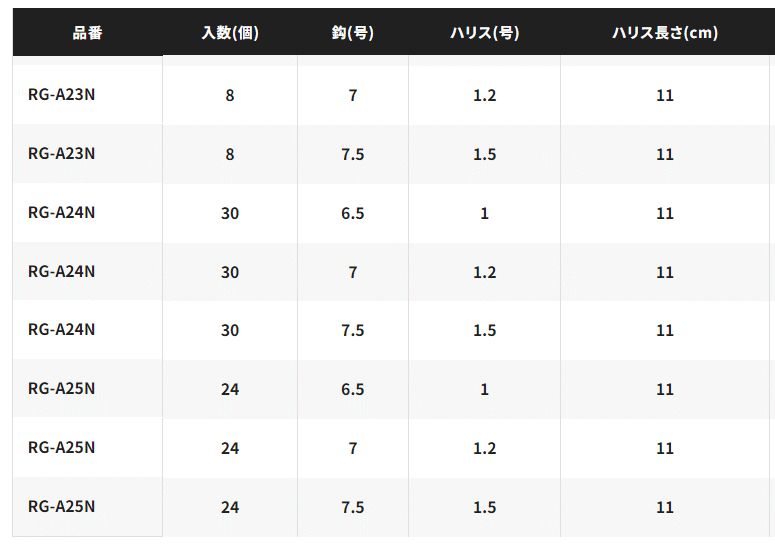Click the 1.2 ハリス value in the RG-A25N row
Screen dimensions: 775x549
[x=484, y=448]
